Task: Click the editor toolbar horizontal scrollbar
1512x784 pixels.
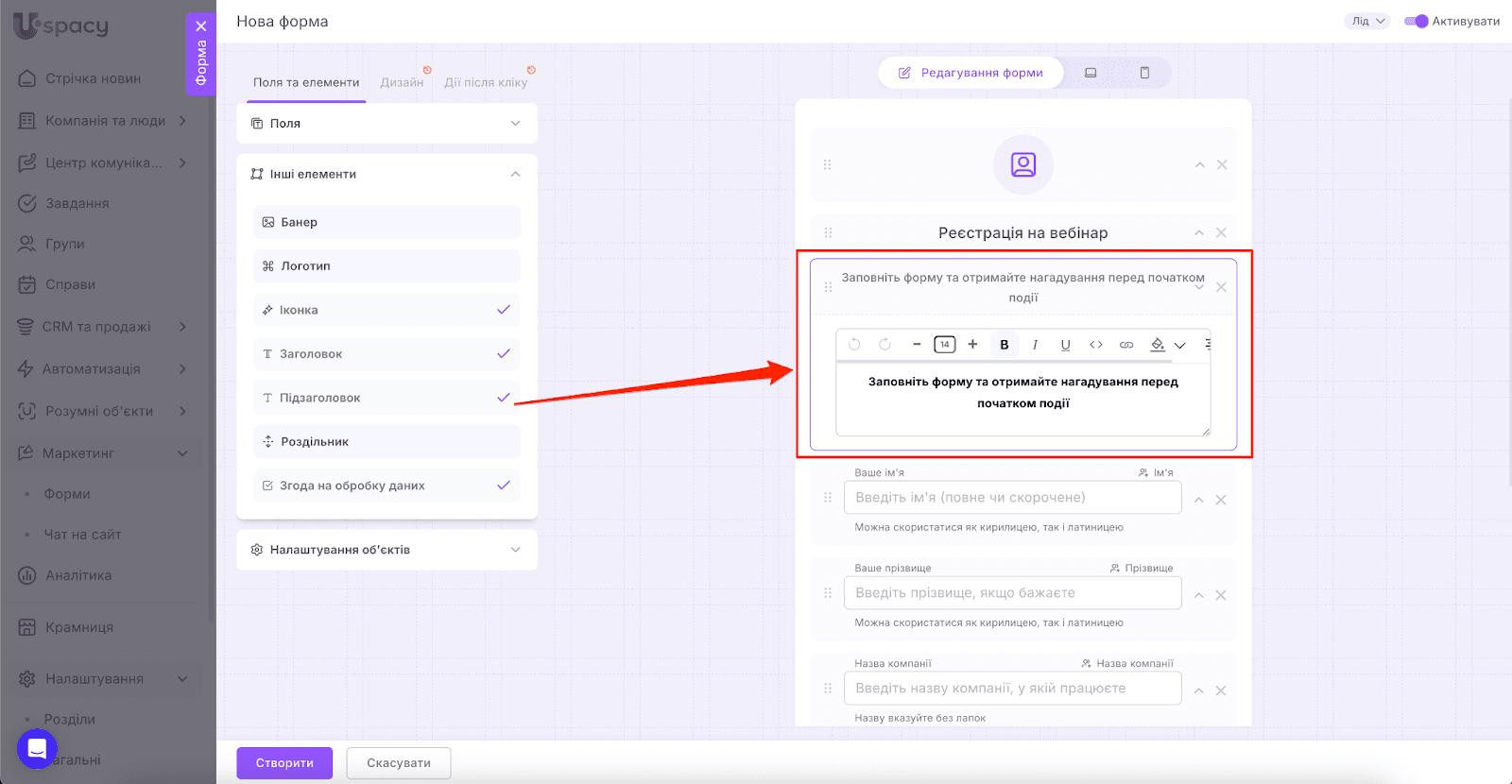Action: click(1004, 361)
